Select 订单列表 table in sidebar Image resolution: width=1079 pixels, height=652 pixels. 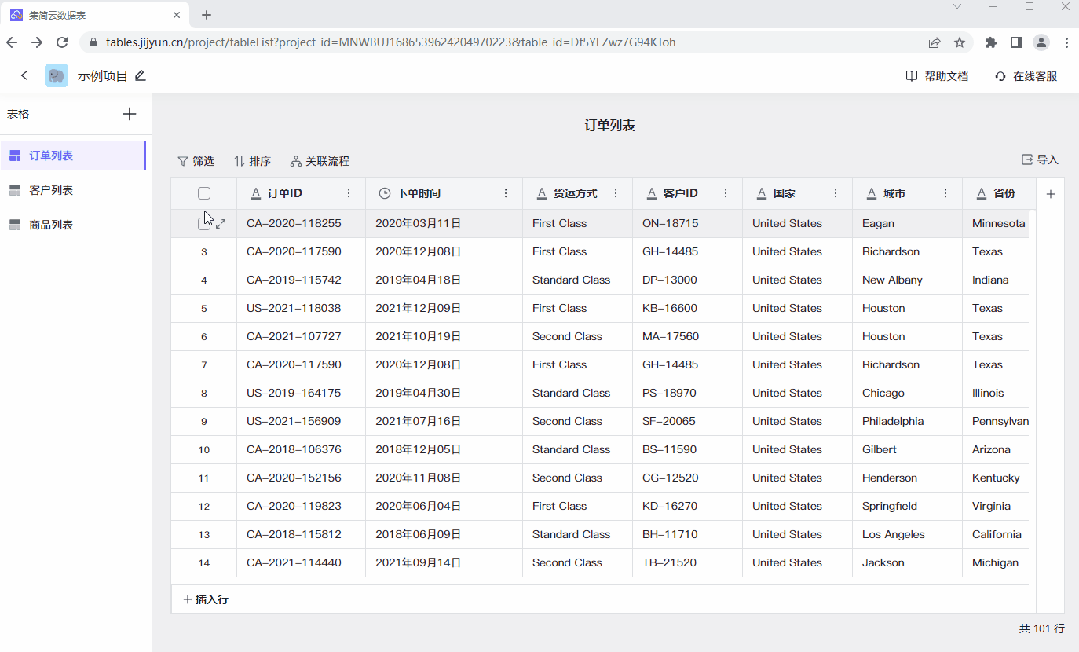pyautogui.click(x=73, y=156)
